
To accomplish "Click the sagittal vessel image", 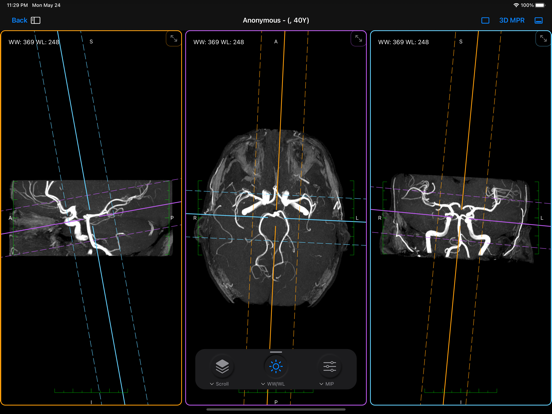I will 91,218.
